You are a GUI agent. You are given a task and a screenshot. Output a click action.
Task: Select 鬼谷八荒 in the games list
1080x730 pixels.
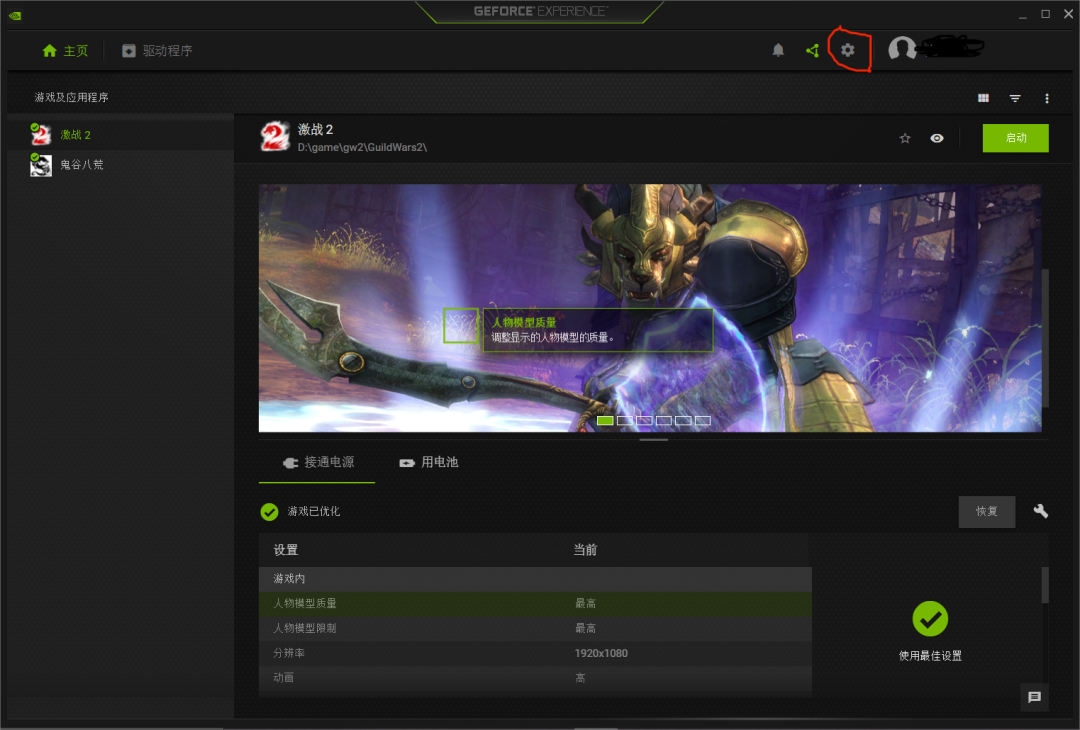[x=121, y=165]
